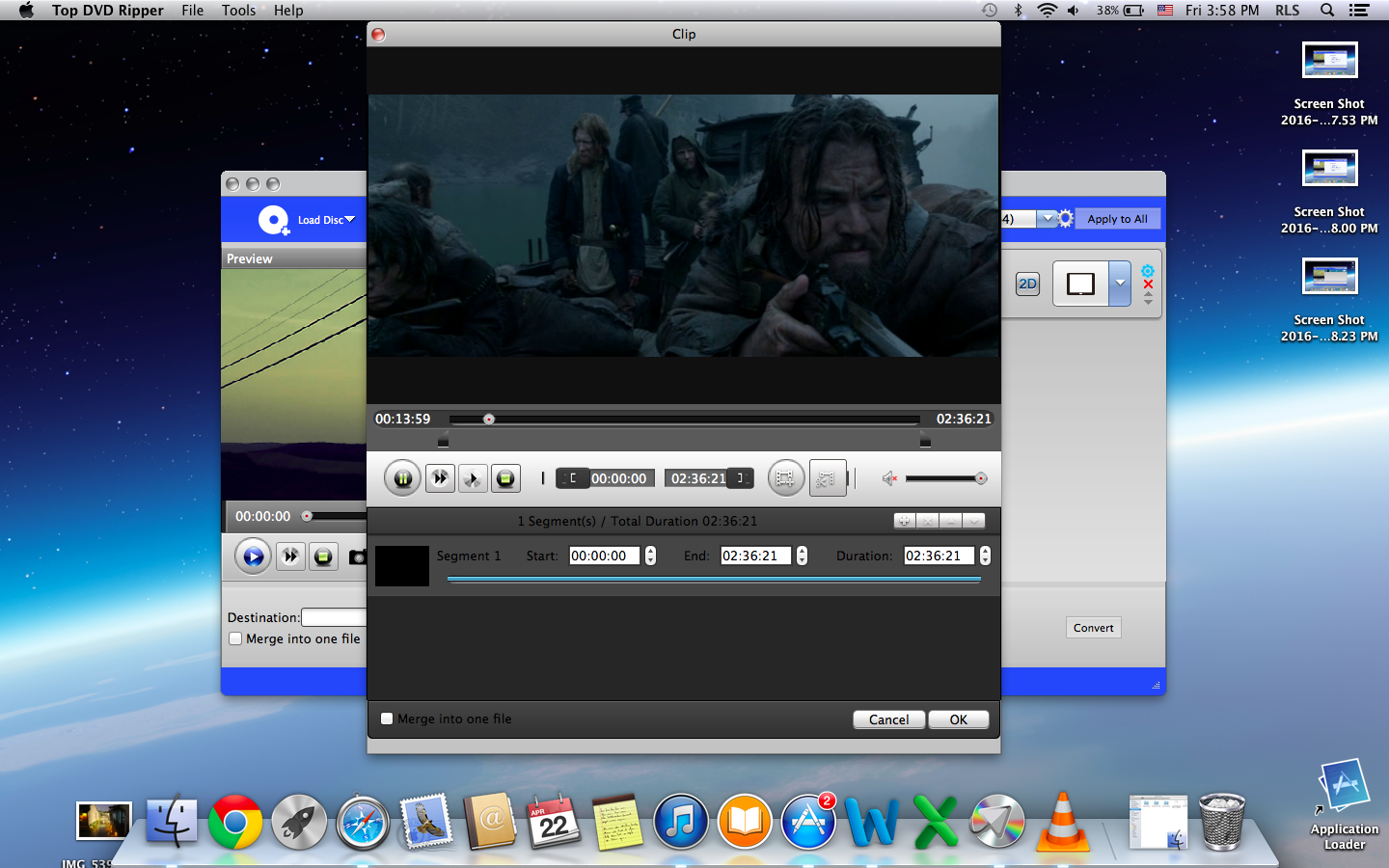
Task: Set clip start point with left bracket
Action: (x=573, y=478)
